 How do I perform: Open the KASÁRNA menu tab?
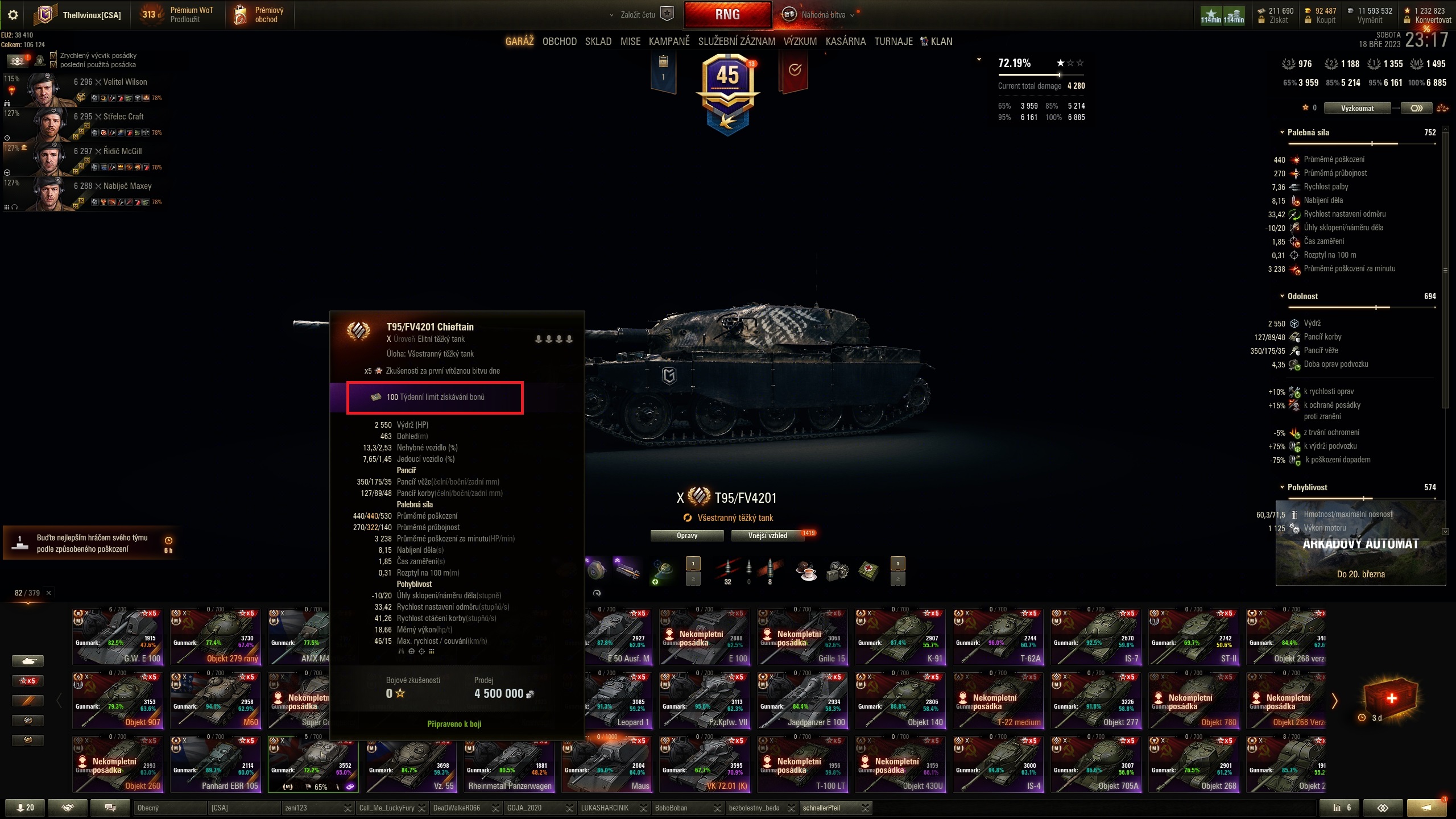[x=845, y=42]
